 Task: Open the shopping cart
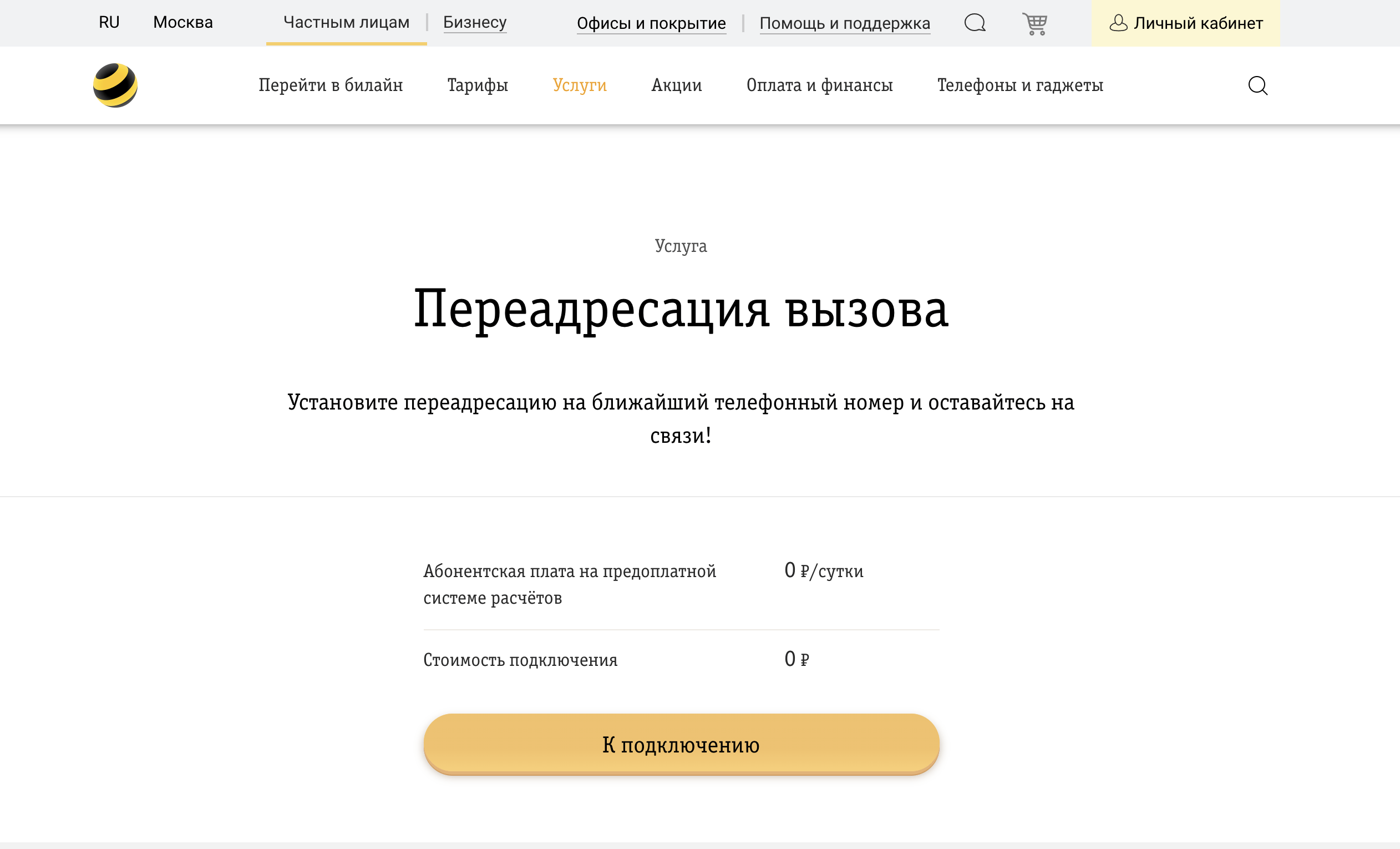[x=1035, y=23]
